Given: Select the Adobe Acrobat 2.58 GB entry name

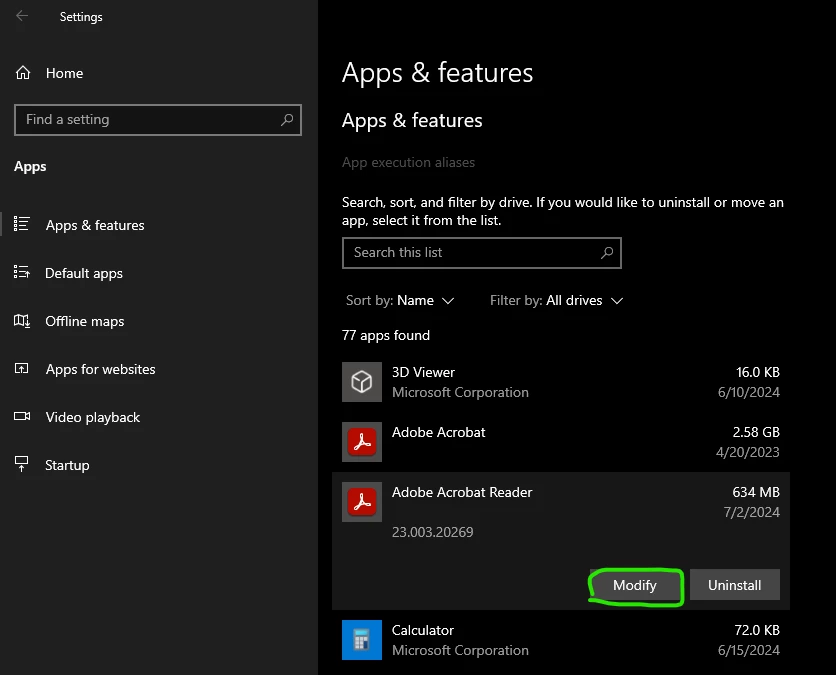Looking at the screenshot, I should coord(438,432).
